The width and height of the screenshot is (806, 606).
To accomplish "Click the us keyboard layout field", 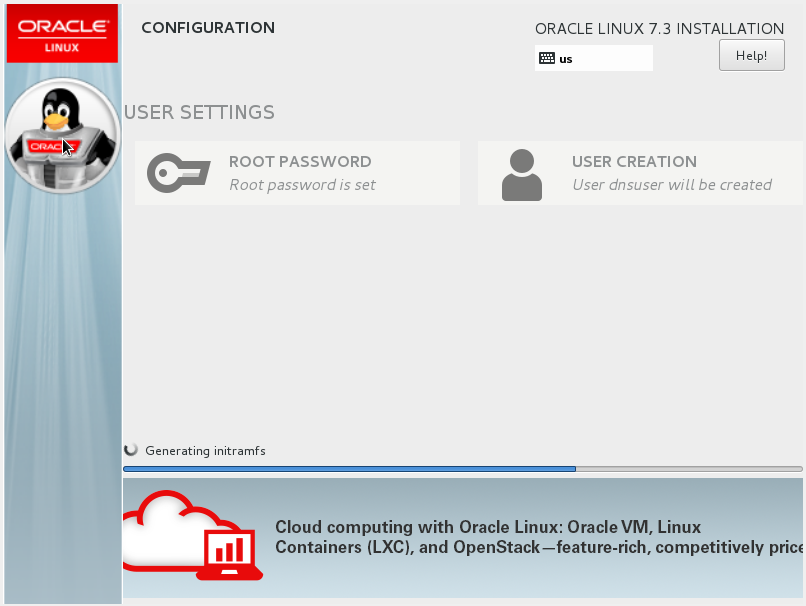I will click(x=594, y=58).
